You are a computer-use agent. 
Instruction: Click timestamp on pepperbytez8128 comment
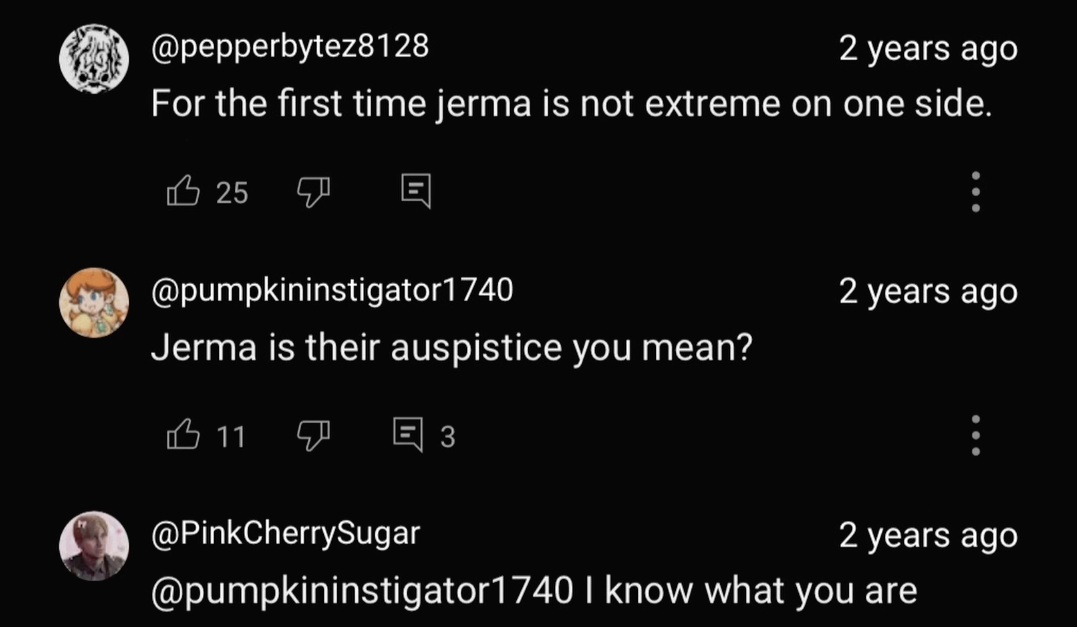pos(927,47)
